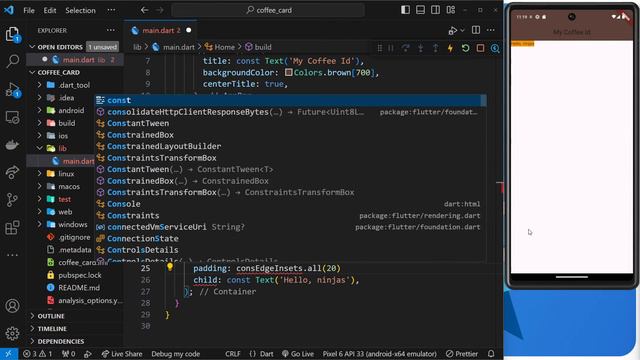Open the Explorer view in activity bar

click(12, 34)
